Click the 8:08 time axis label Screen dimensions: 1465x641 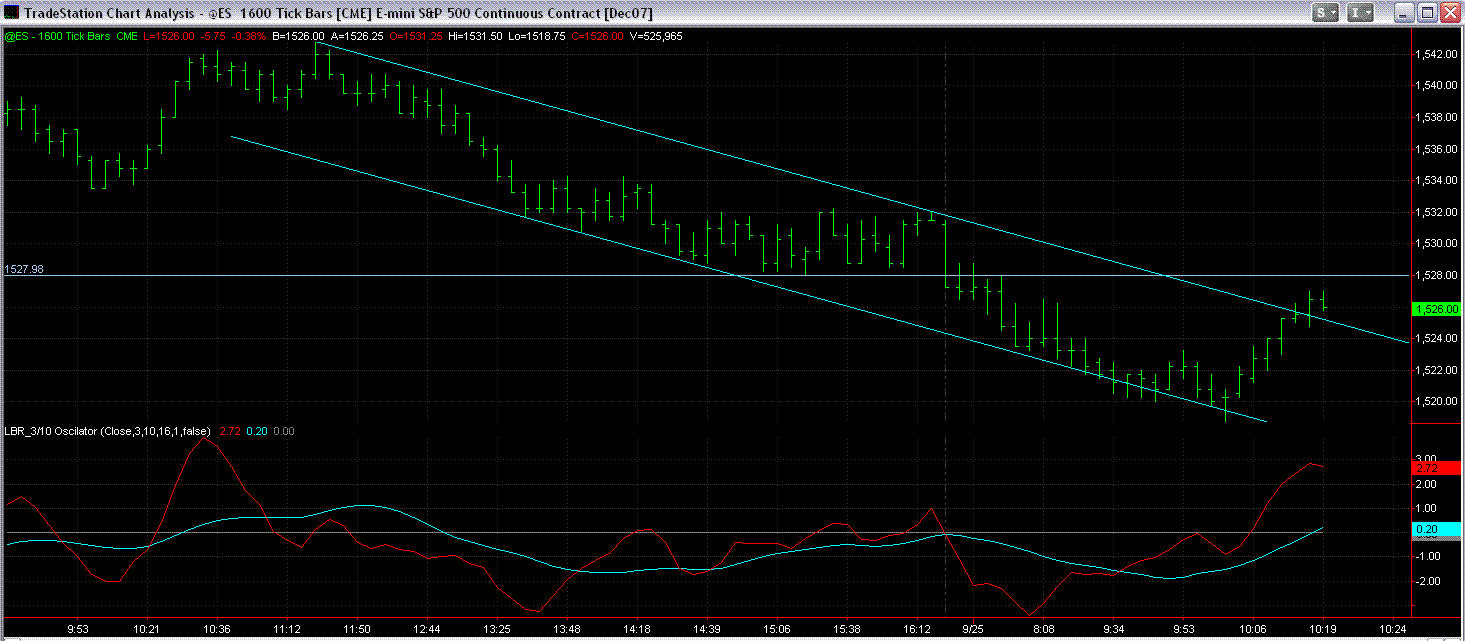click(1043, 629)
